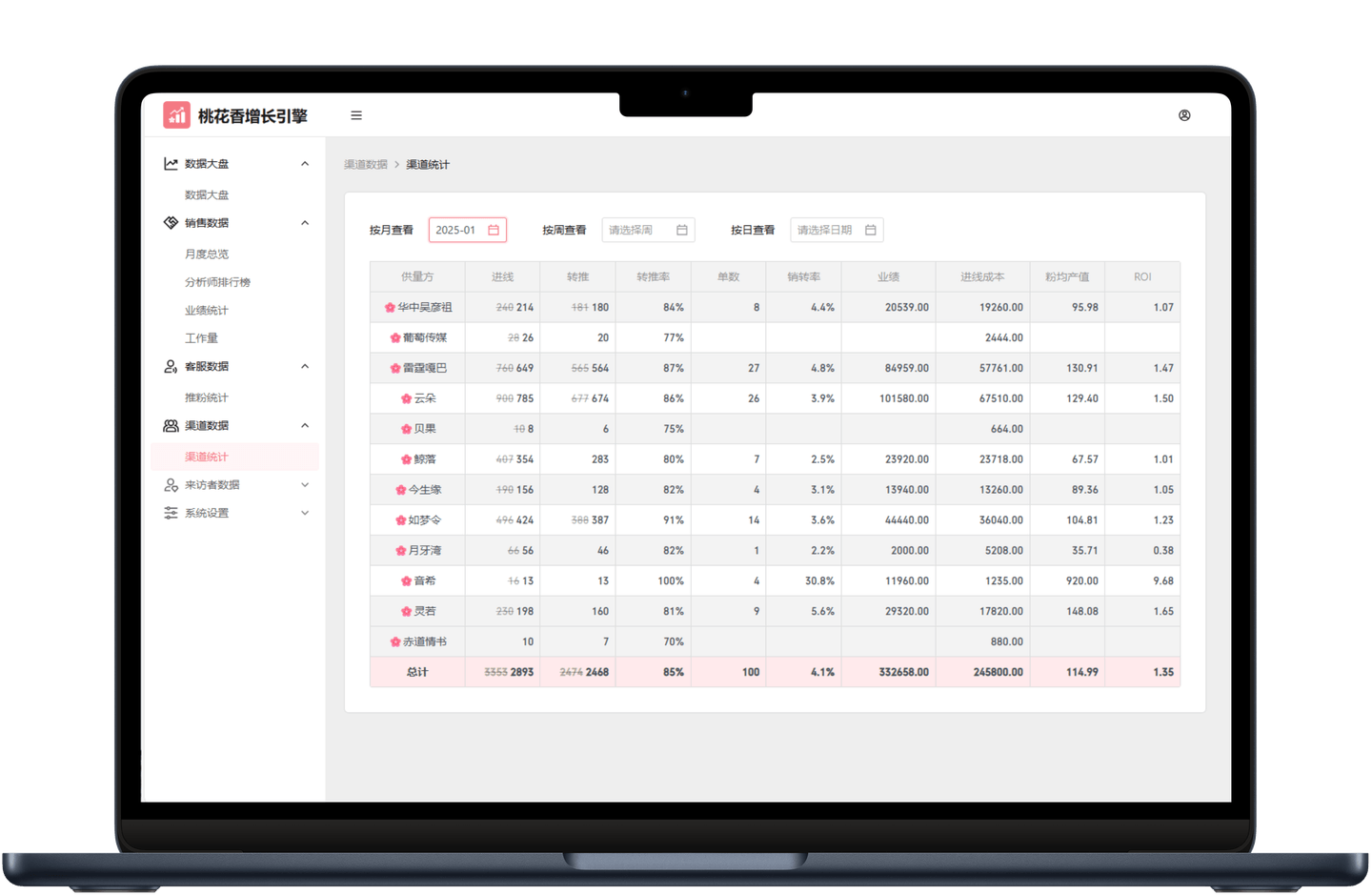1372x895 pixels.
Task: Click the calendar icon in the 请选择周 week picker
Action: 682,230
